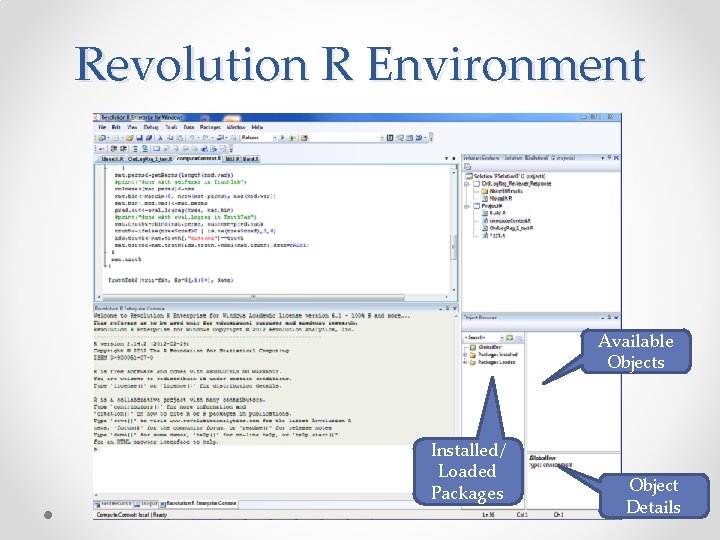Screen dimensions: 720x540
Task: Select the OrdLogReg_Reviewer_Response project
Action: (x=516, y=184)
